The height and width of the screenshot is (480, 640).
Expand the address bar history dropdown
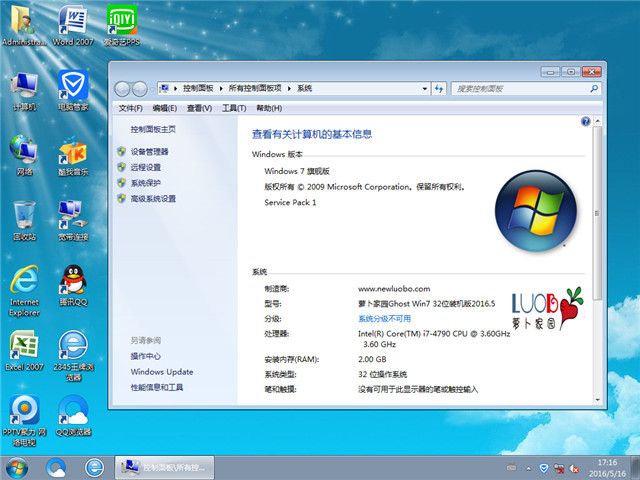pyautogui.click(x=424, y=89)
